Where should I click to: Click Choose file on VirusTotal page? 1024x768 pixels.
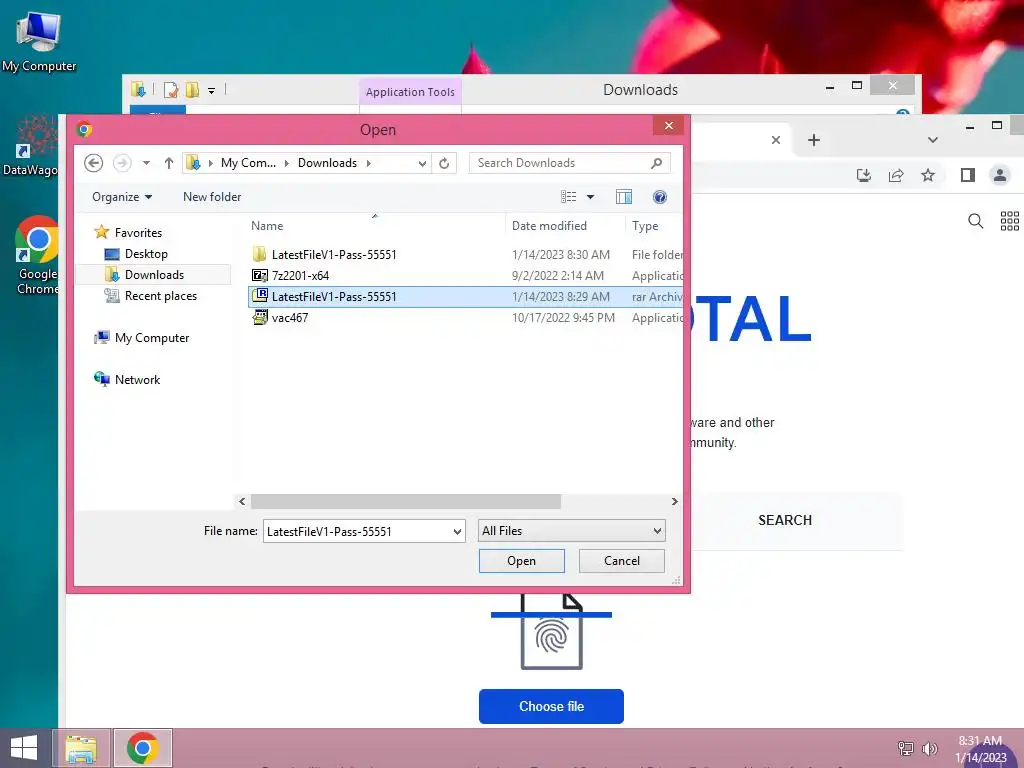coord(551,706)
